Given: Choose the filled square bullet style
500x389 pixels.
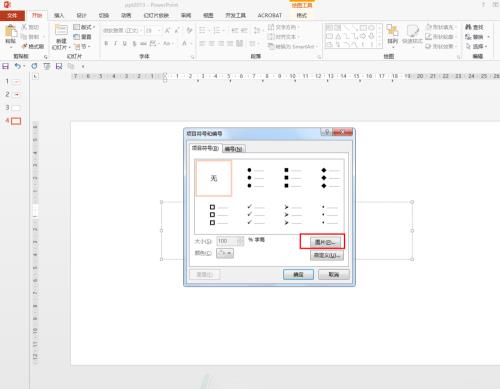Looking at the screenshot, I should [293, 178].
